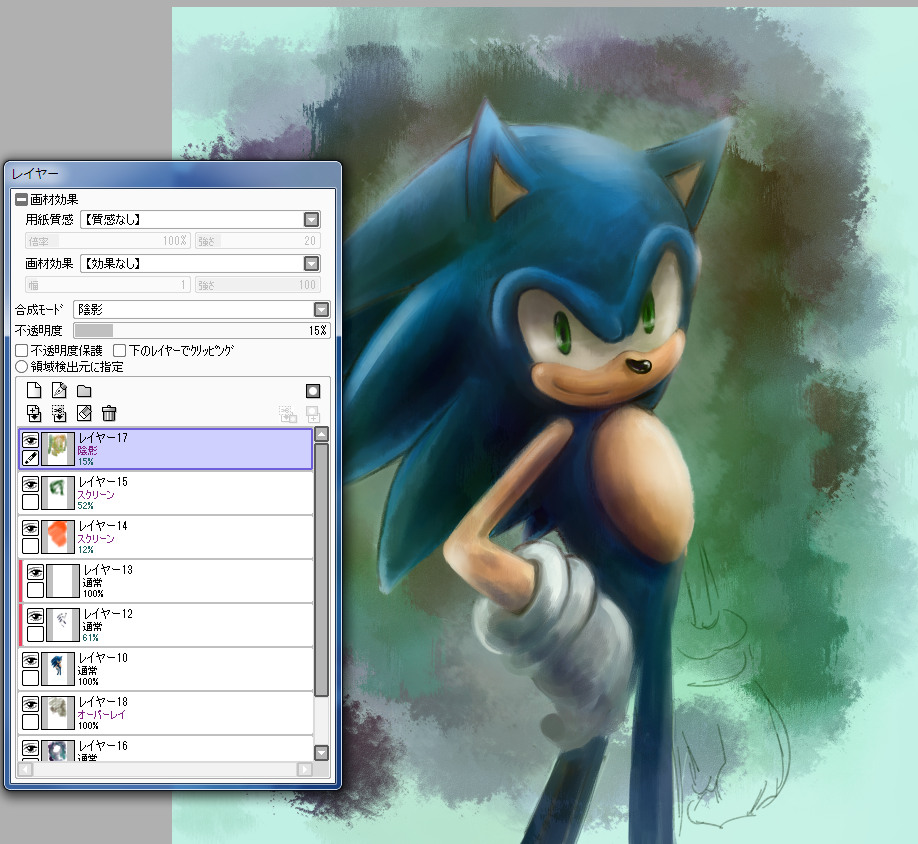The image size is (918, 844).
Task: Select layer named レイヤー14
Action: tap(166, 537)
